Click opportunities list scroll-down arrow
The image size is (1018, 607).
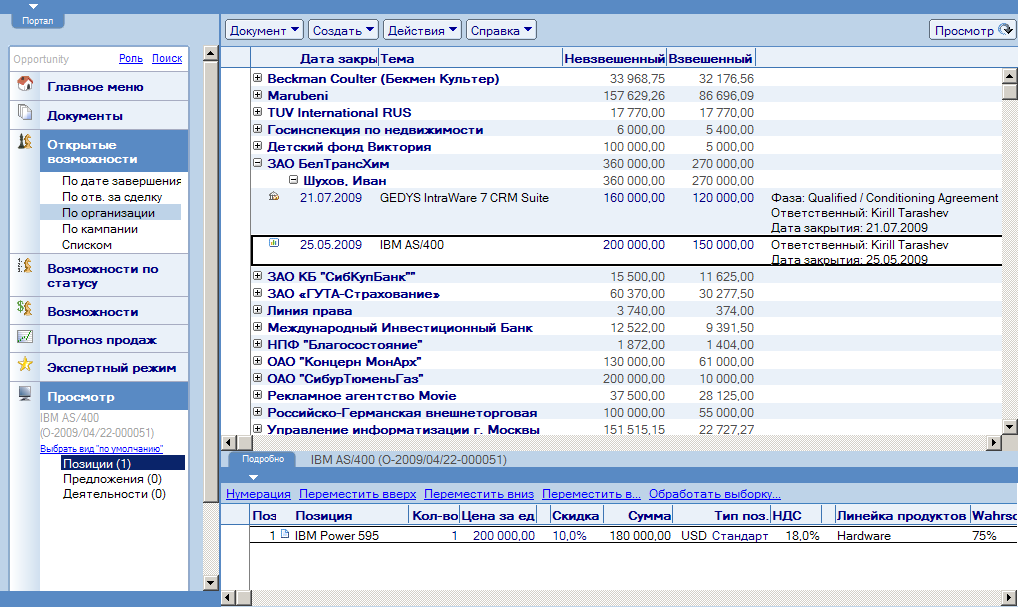click(1010, 427)
